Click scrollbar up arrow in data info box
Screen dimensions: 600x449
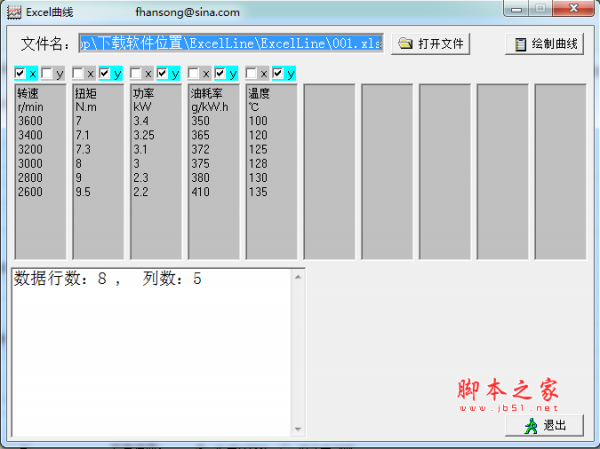[298, 277]
